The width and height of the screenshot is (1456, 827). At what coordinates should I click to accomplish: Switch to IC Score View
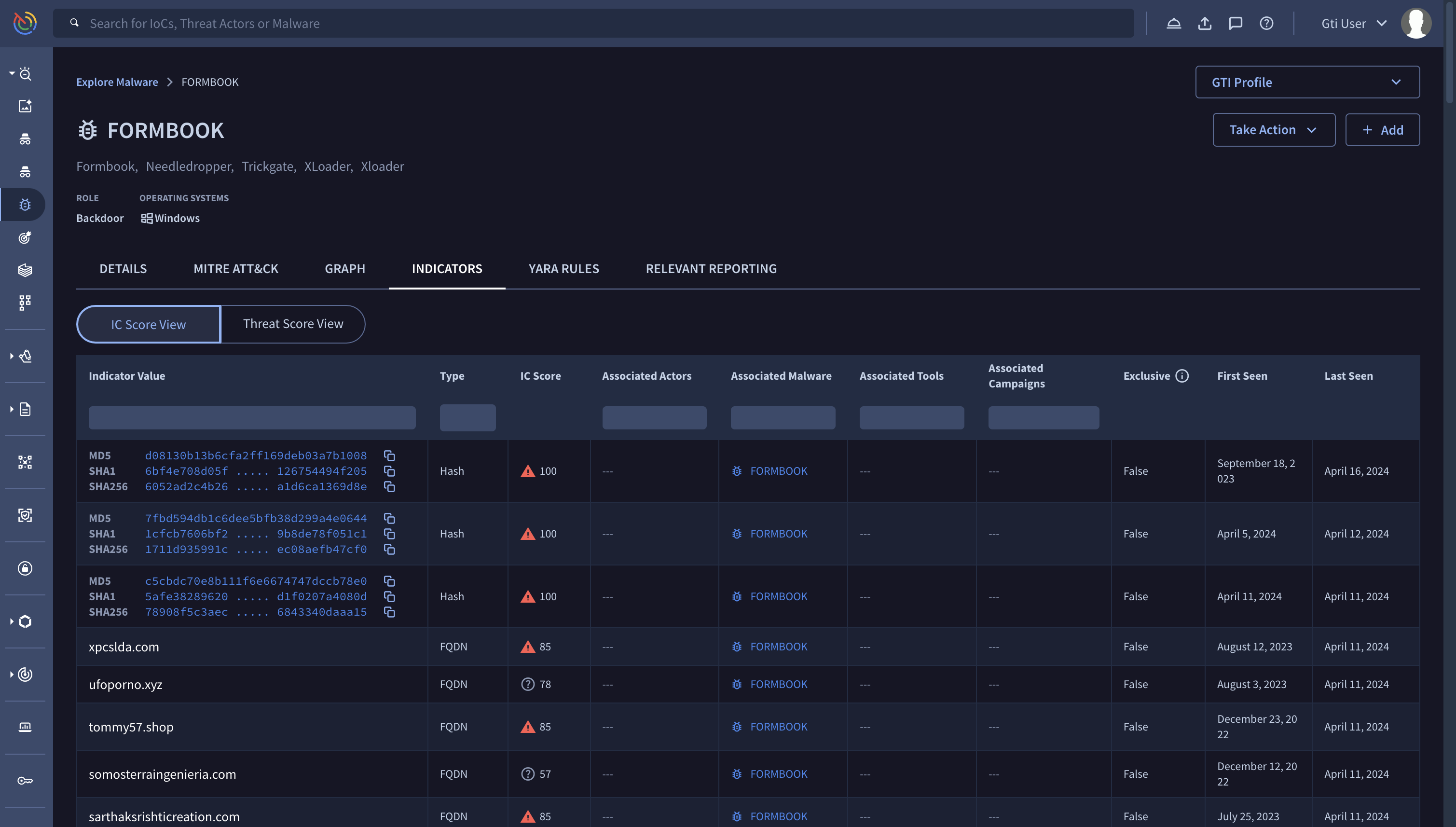149,324
